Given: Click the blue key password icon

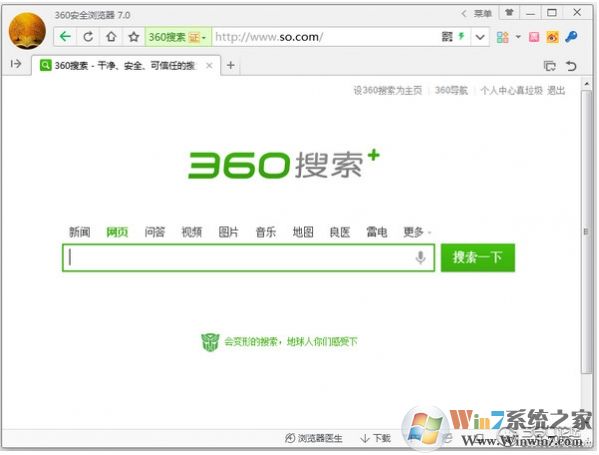Looking at the screenshot, I should (x=571, y=37).
